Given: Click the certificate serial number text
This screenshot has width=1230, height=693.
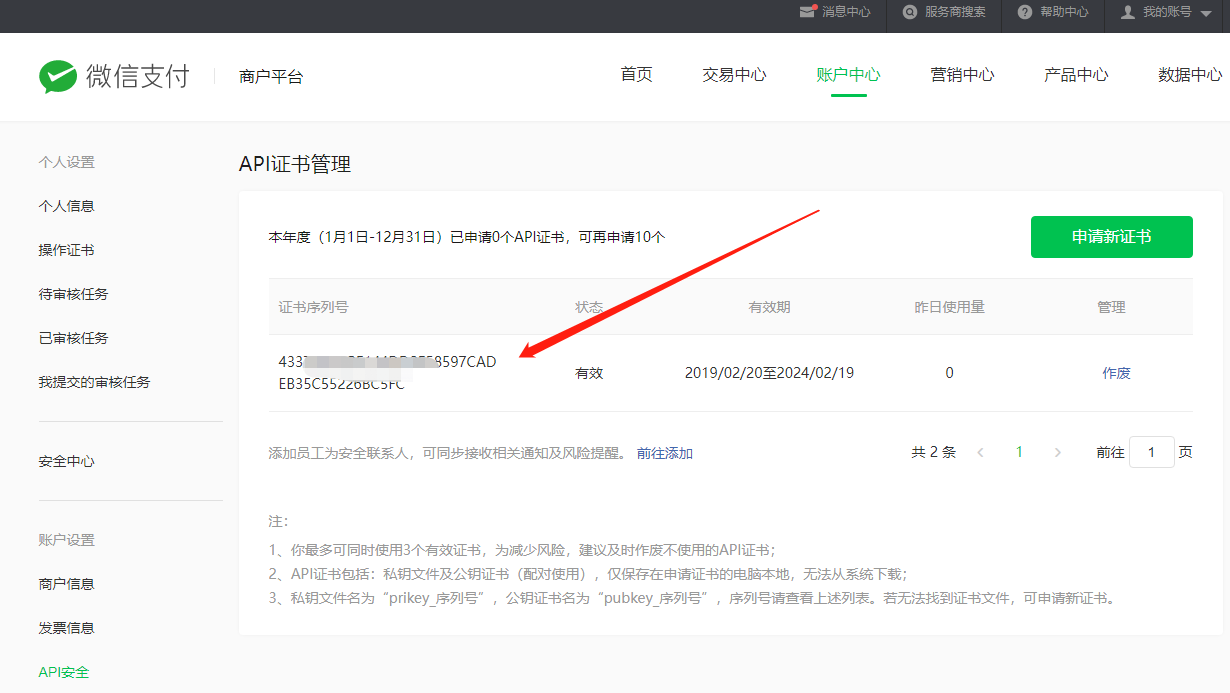Looking at the screenshot, I should click(388, 373).
